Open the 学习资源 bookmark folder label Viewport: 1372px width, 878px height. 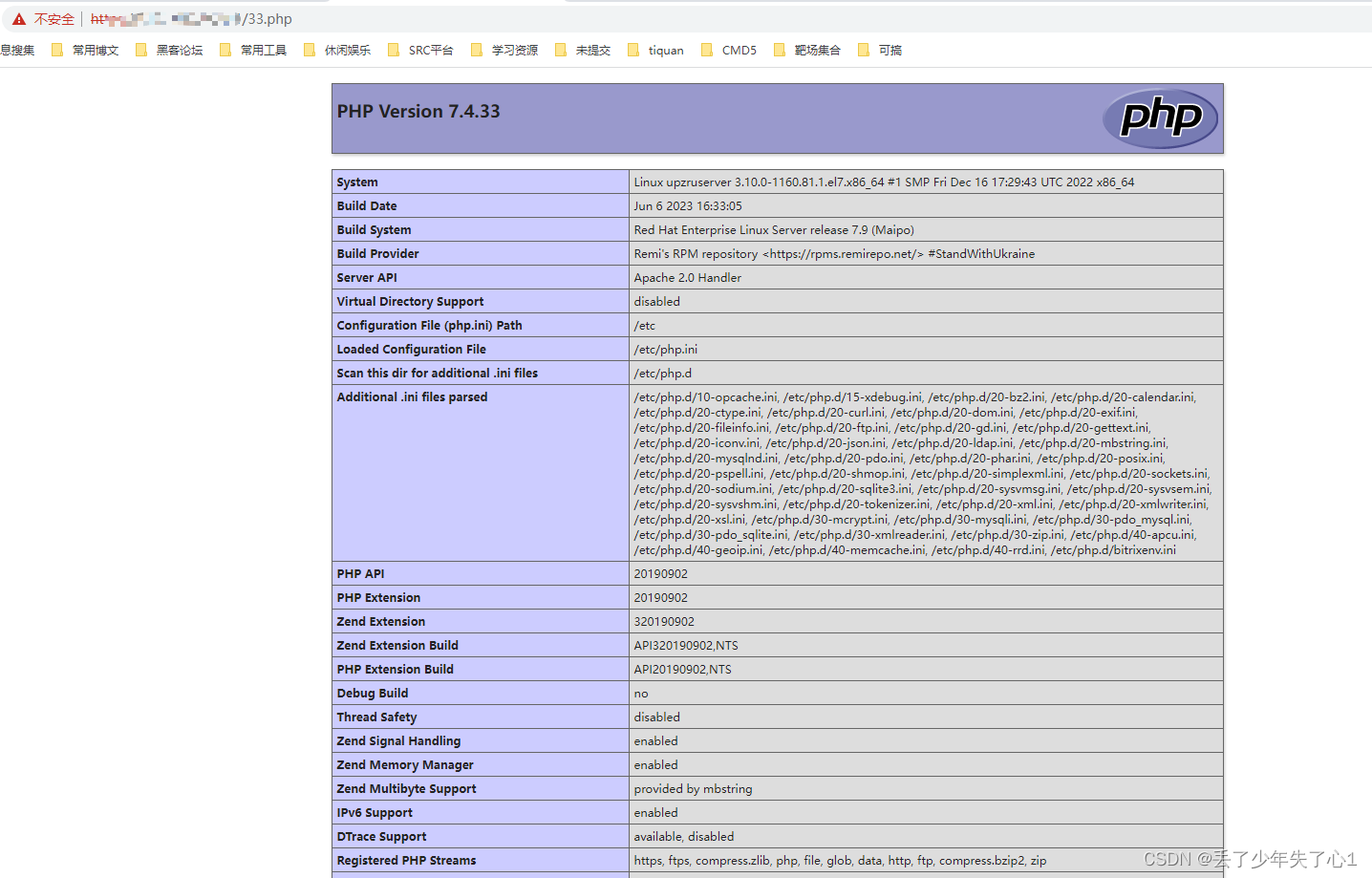515,51
